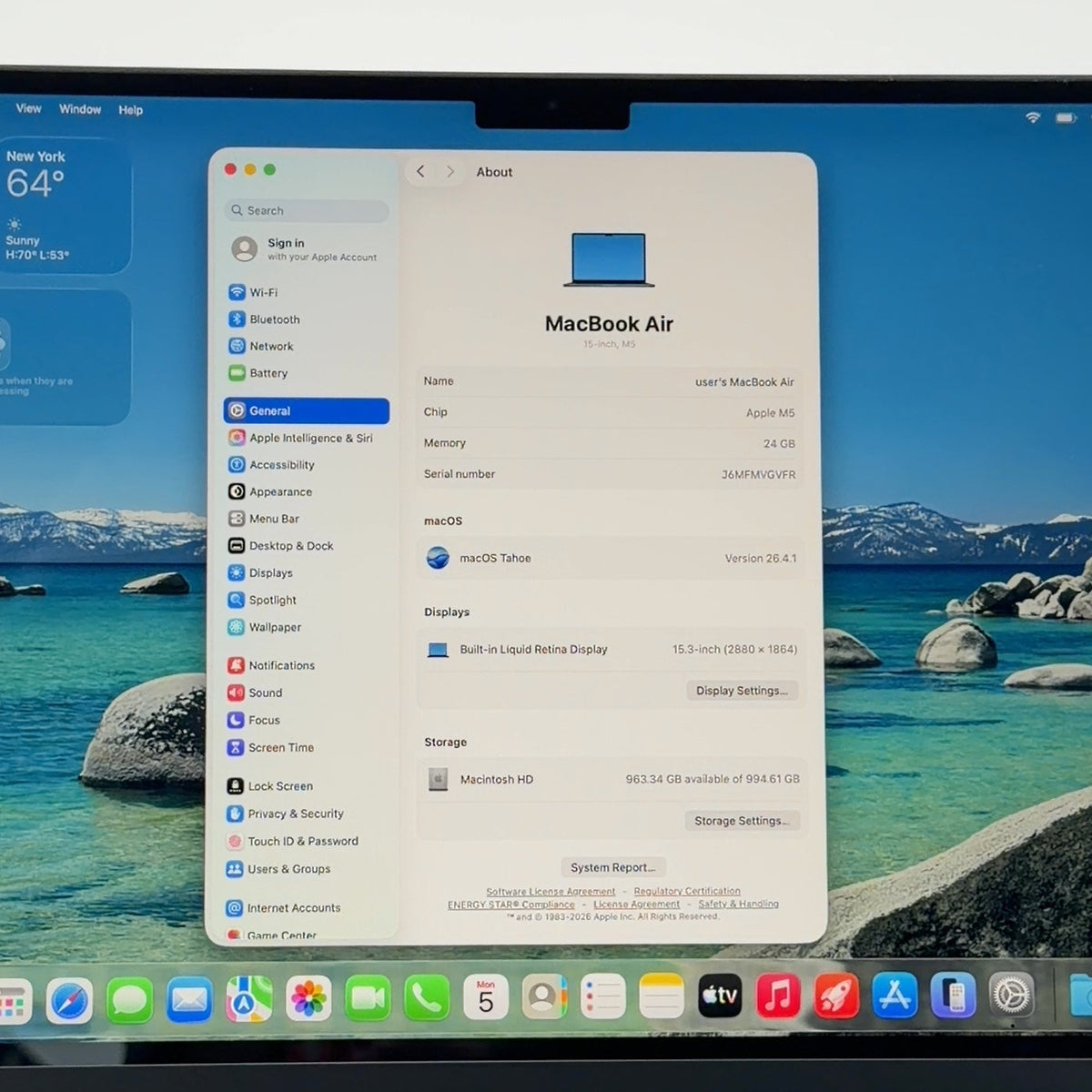Image resolution: width=1092 pixels, height=1092 pixels.
Task: Open Privacy & Security settings
Action: point(285,814)
